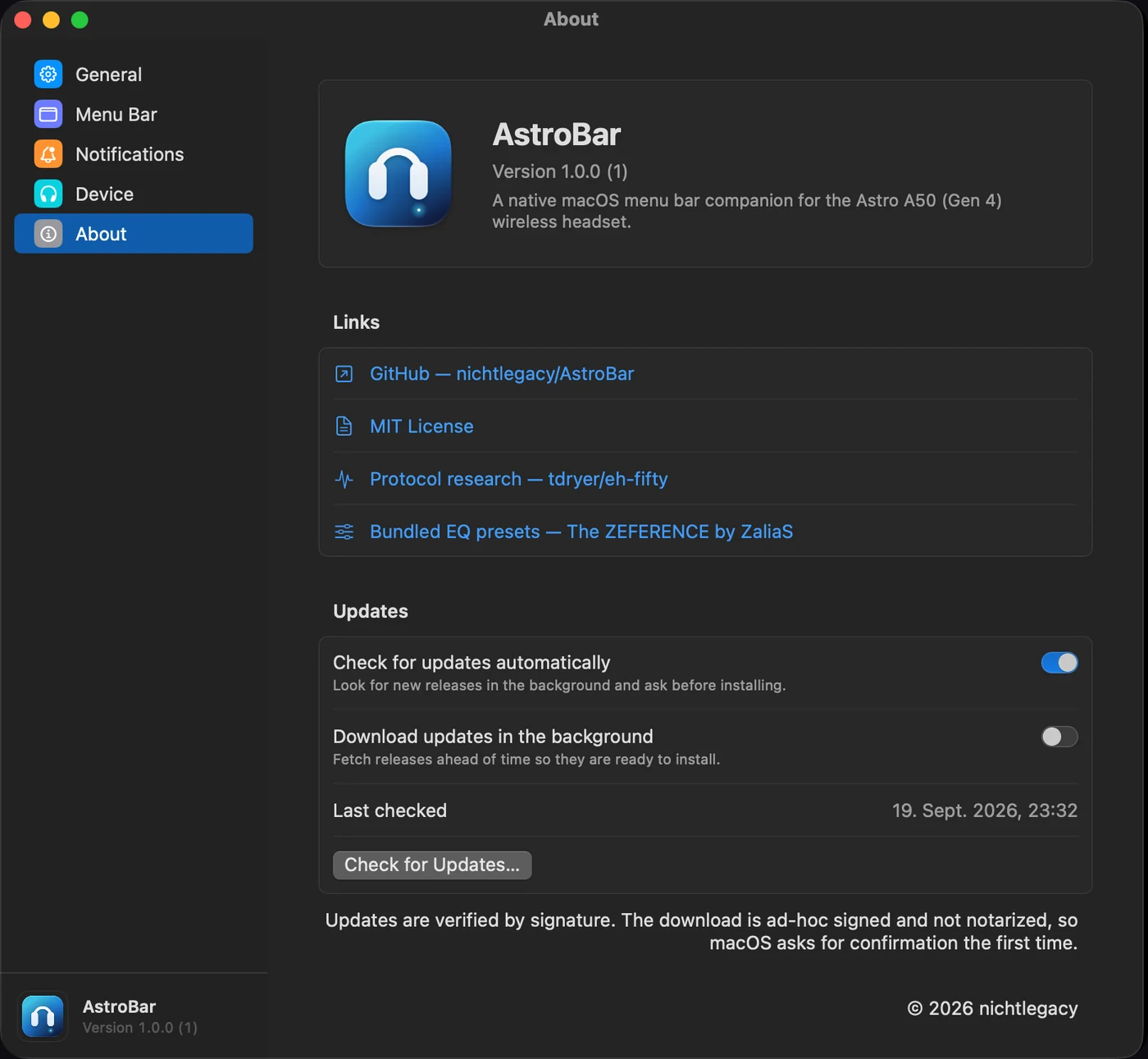Click the Updates section heading

pos(371,611)
